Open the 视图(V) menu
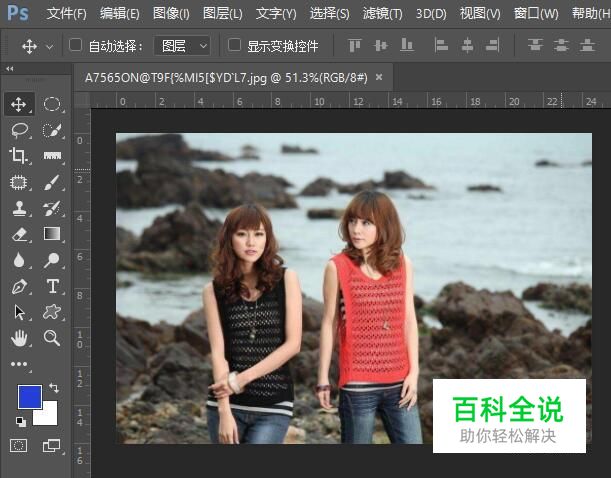Viewport: 611px width, 478px height. [x=480, y=14]
